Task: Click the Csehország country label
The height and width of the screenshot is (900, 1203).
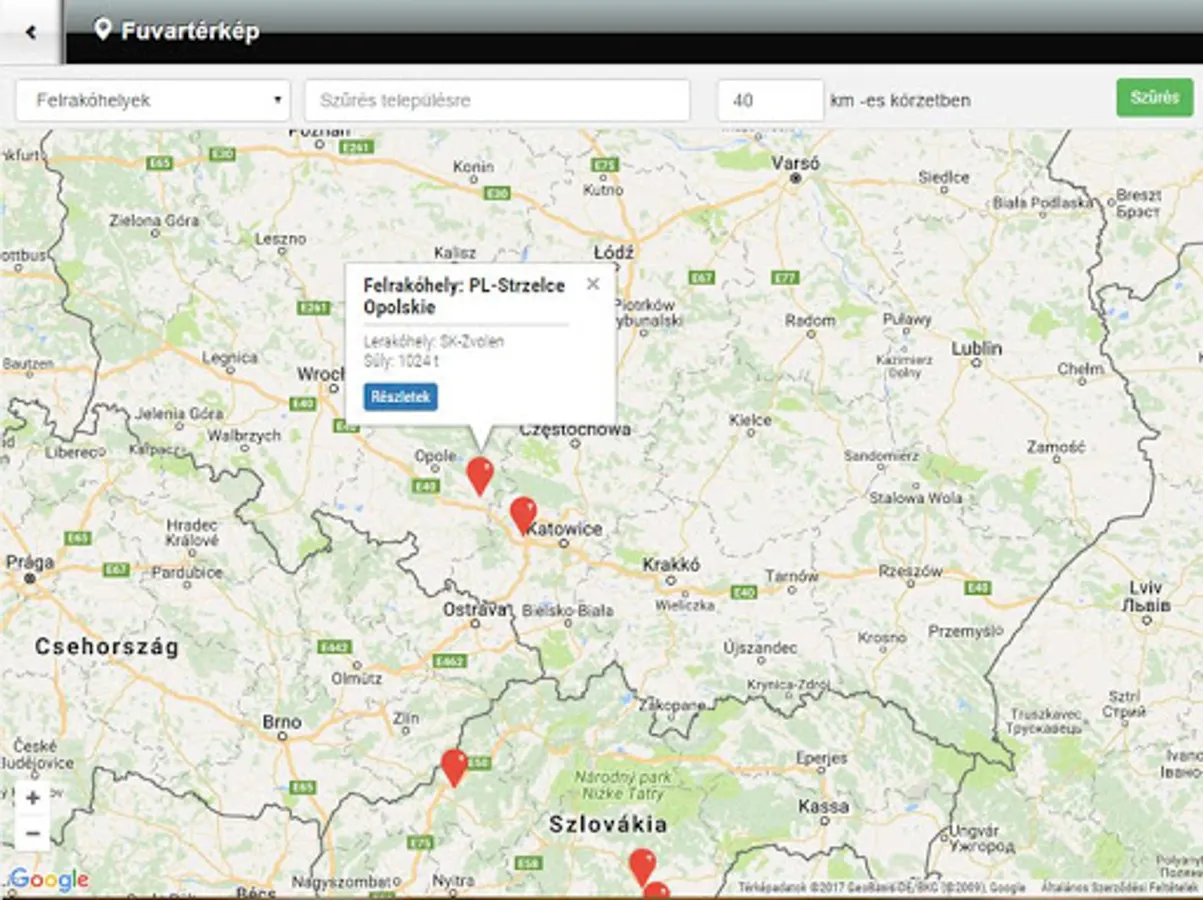Action: [107, 647]
